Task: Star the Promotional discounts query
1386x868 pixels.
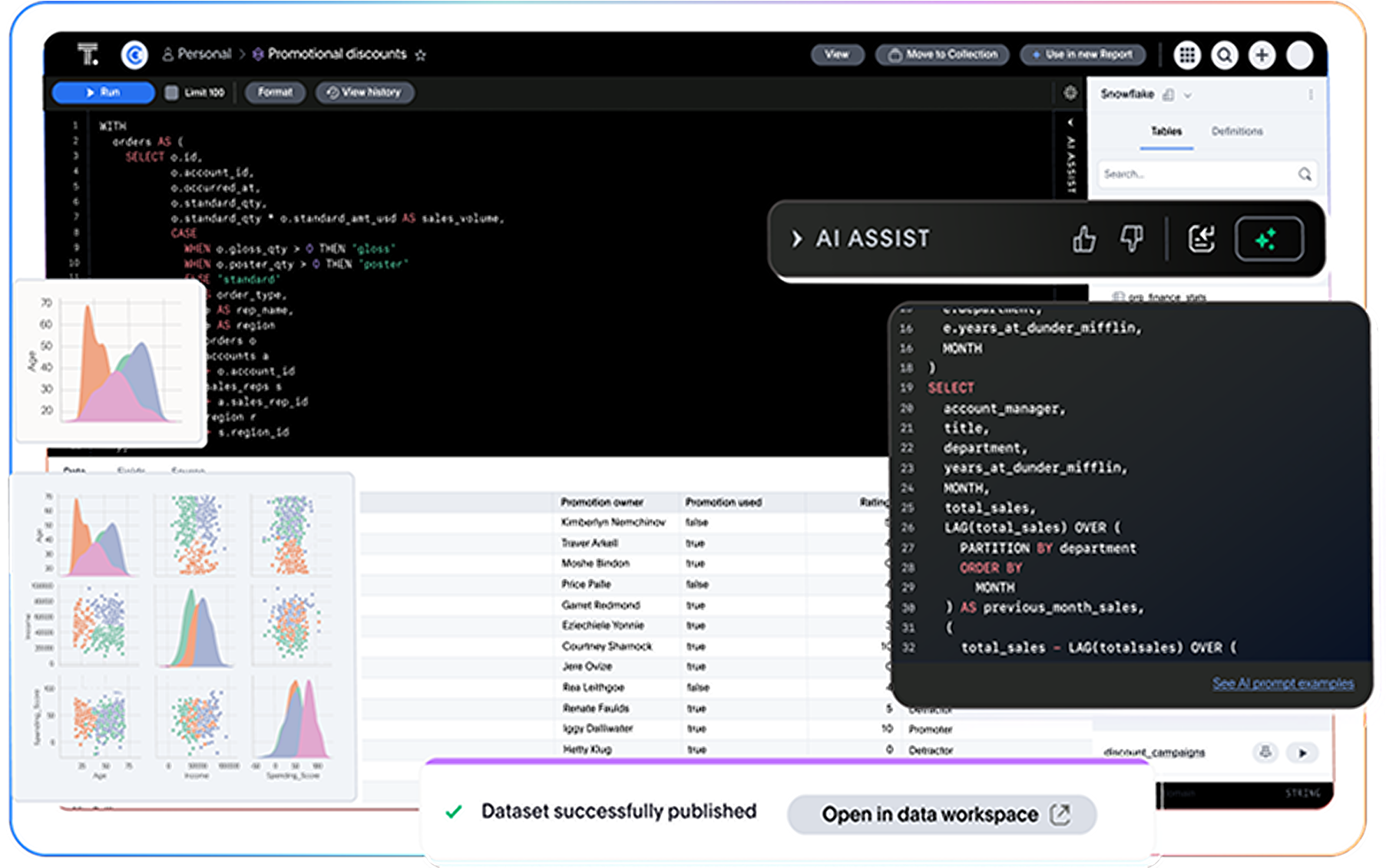Action: (421, 54)
